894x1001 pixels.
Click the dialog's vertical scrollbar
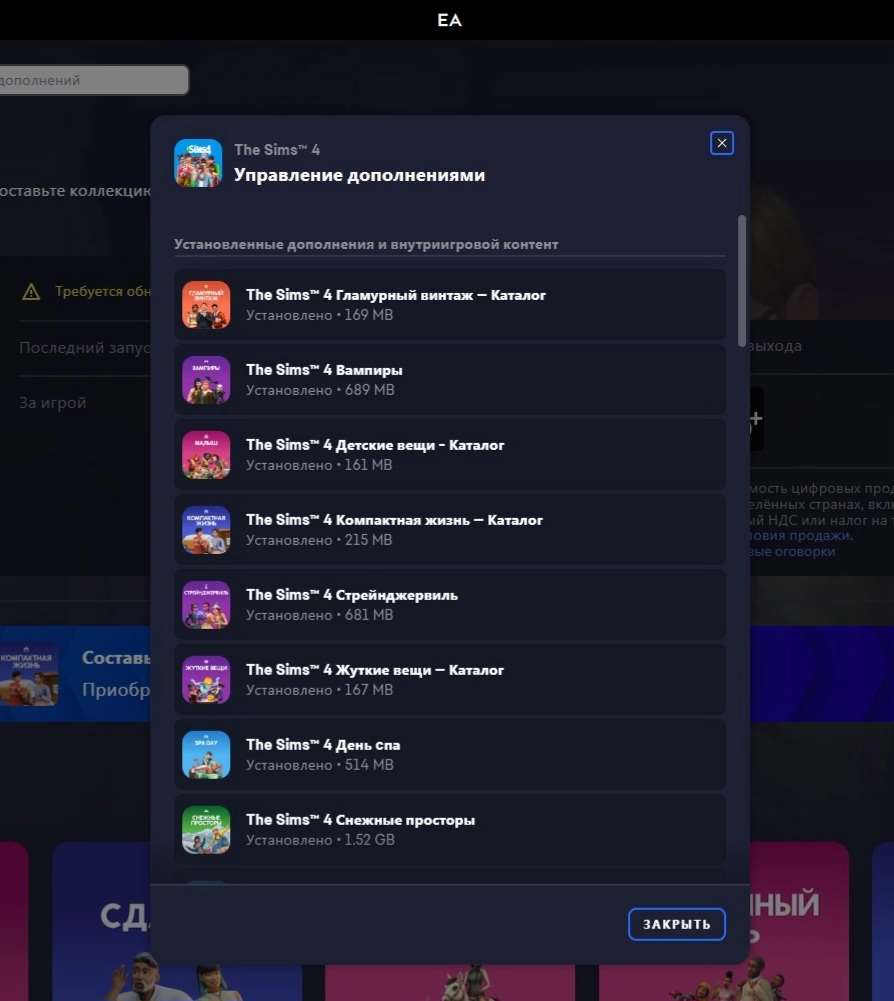click(741, 280)
